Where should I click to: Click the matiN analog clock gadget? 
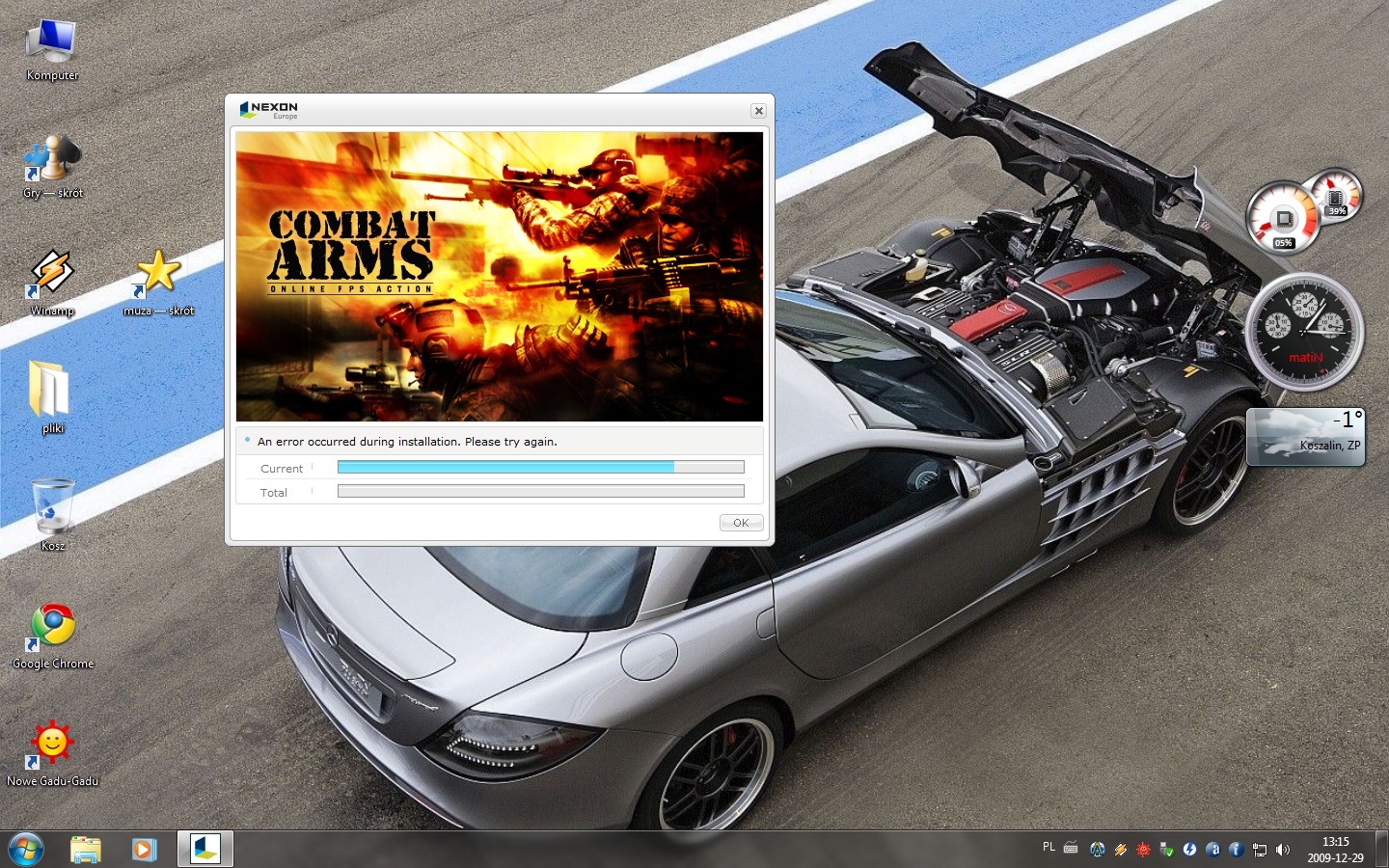click(x=1304, y=333)
